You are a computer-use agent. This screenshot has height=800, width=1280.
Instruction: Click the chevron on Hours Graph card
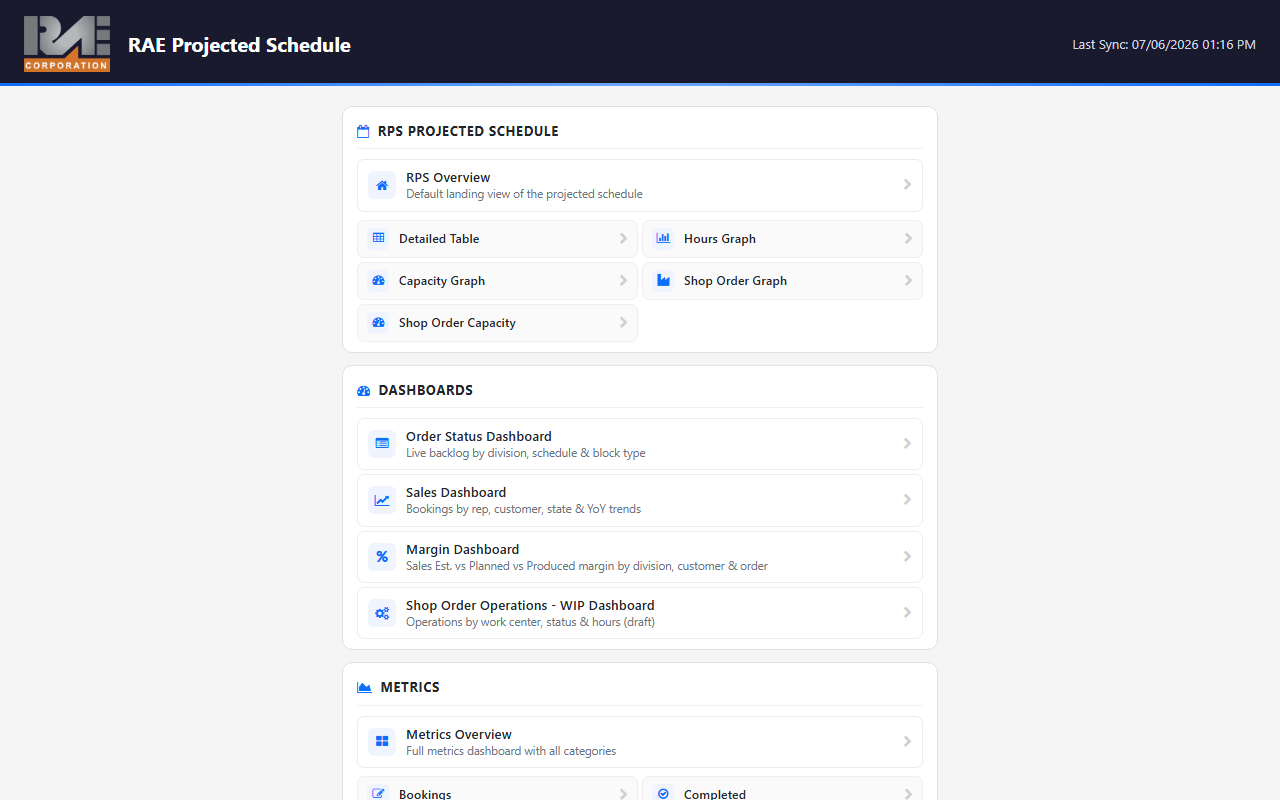[908, 239]
